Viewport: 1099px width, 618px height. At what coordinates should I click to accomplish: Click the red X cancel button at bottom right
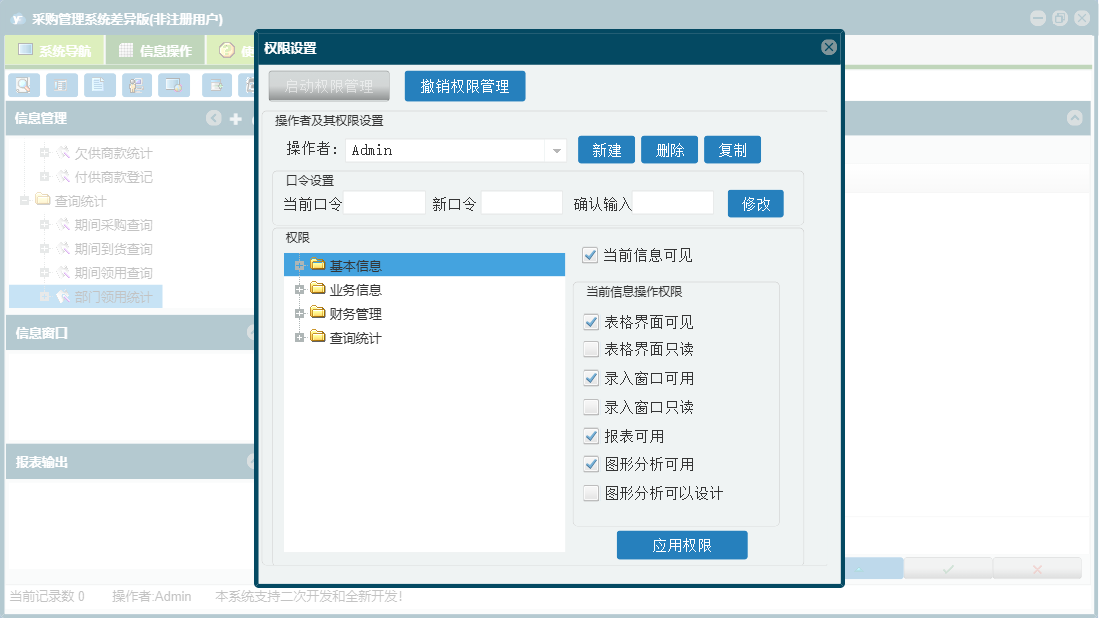tap(1037, 568)
